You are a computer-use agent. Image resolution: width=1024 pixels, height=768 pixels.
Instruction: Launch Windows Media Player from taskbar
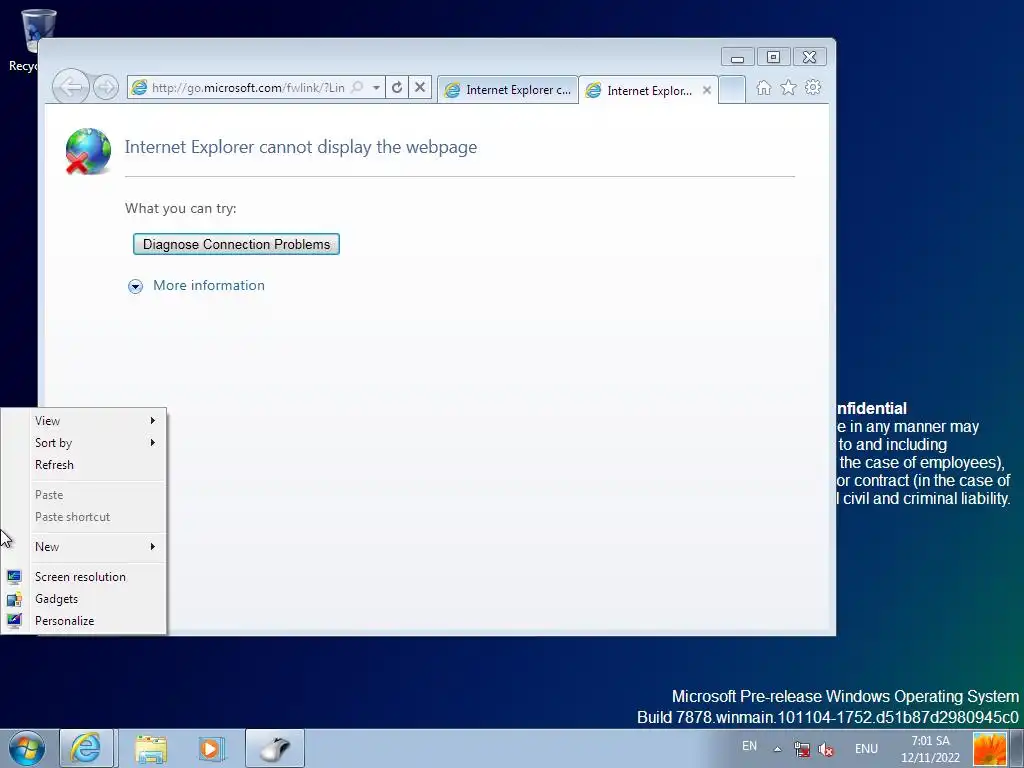click(211, 748)
